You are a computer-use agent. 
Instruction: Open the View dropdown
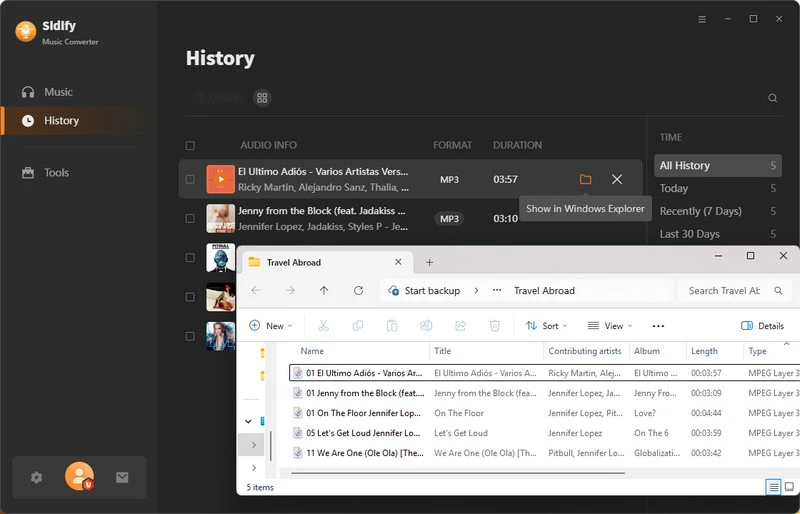[610, 326]
